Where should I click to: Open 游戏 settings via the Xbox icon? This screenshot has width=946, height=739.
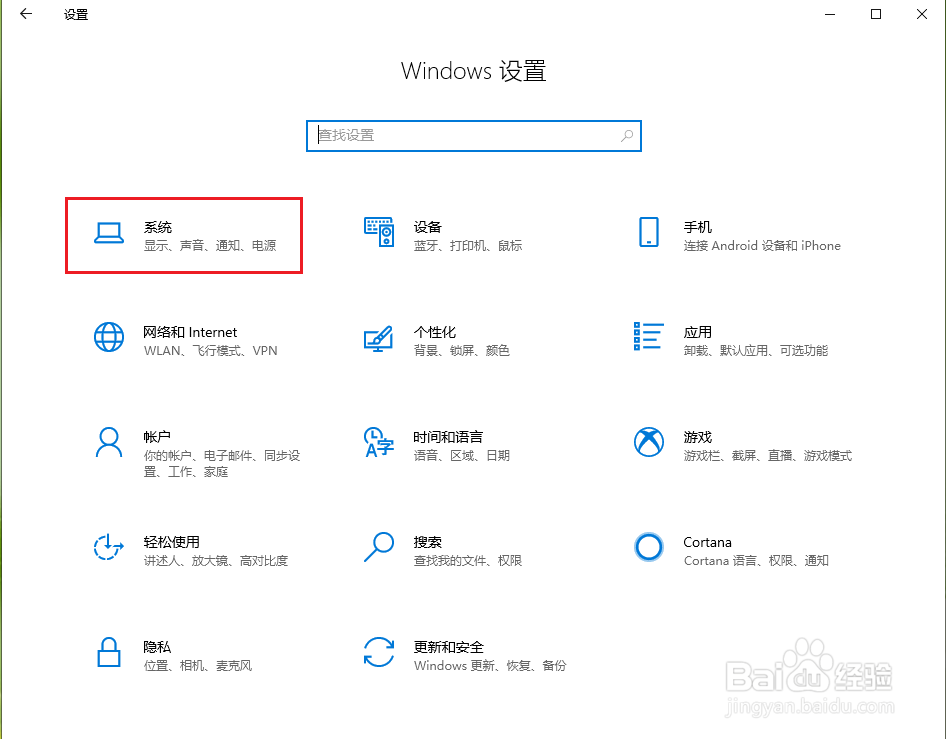click(x=649, y=442)
